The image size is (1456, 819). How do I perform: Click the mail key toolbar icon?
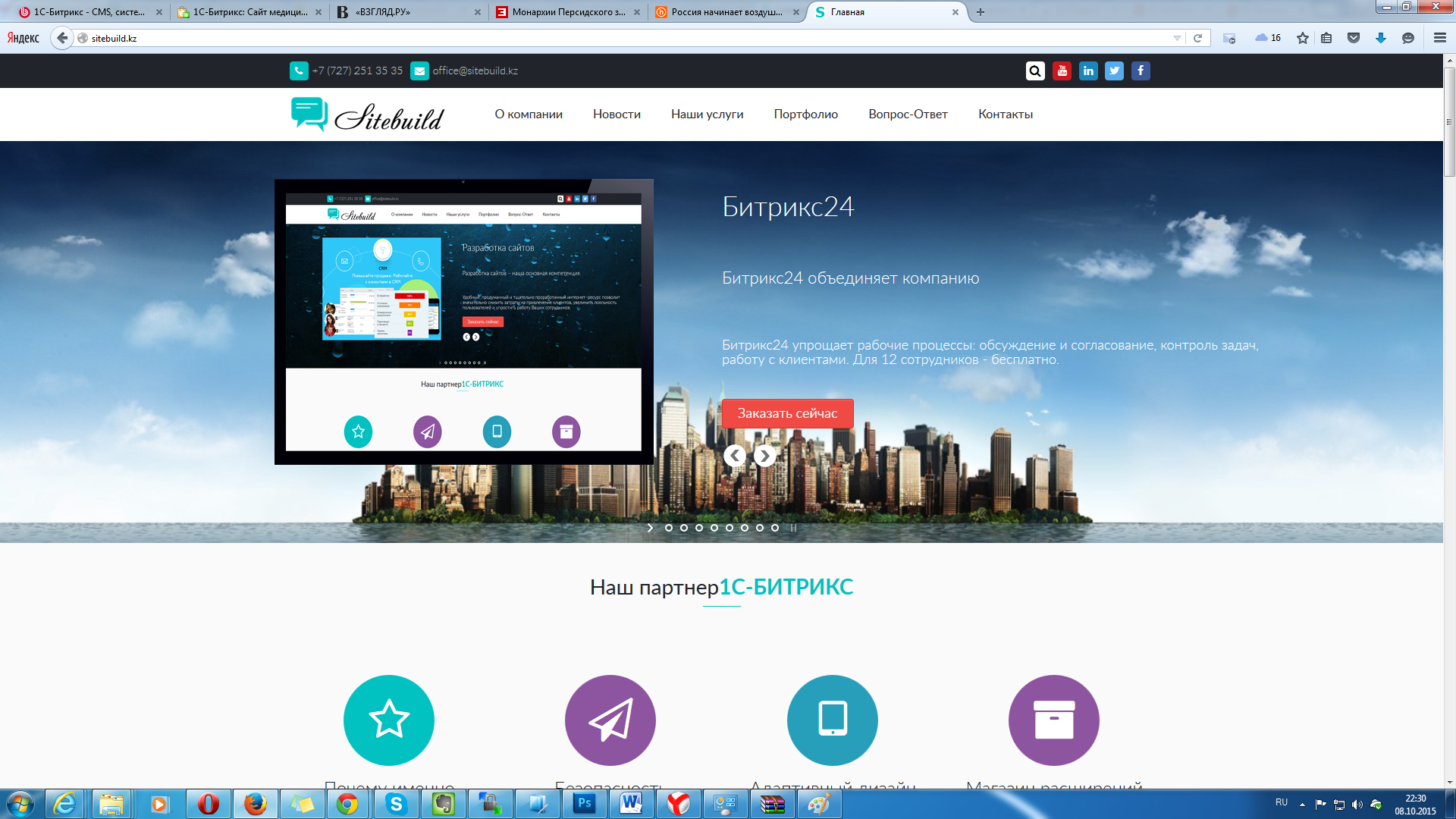pos(1229,38)
